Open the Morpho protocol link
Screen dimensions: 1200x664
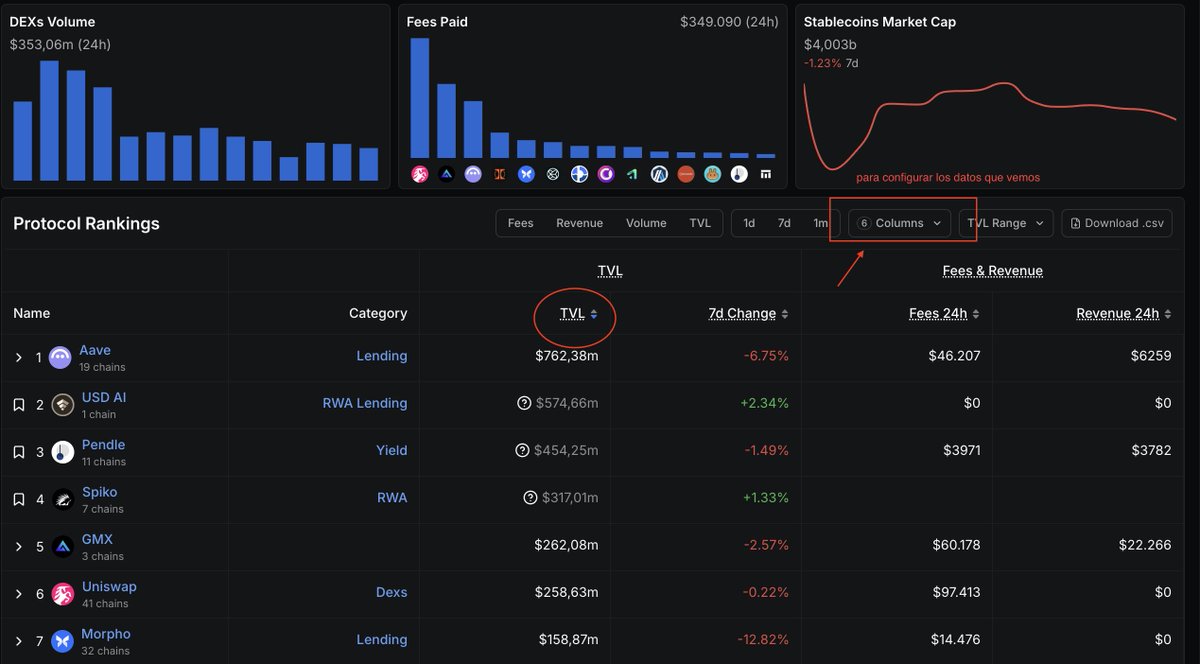coord(106,634)
